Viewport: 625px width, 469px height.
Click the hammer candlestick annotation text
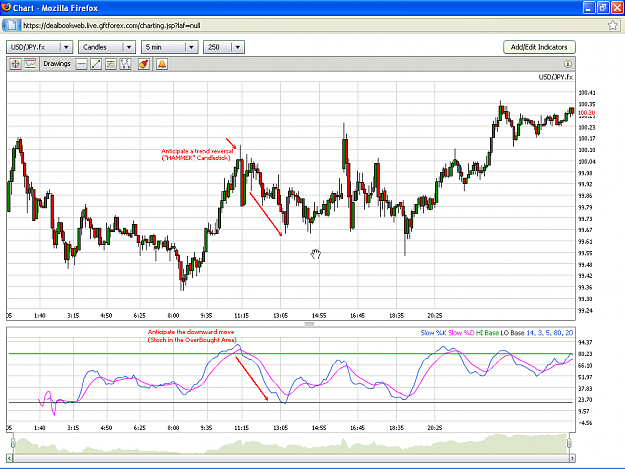click(x=197, y=155)
